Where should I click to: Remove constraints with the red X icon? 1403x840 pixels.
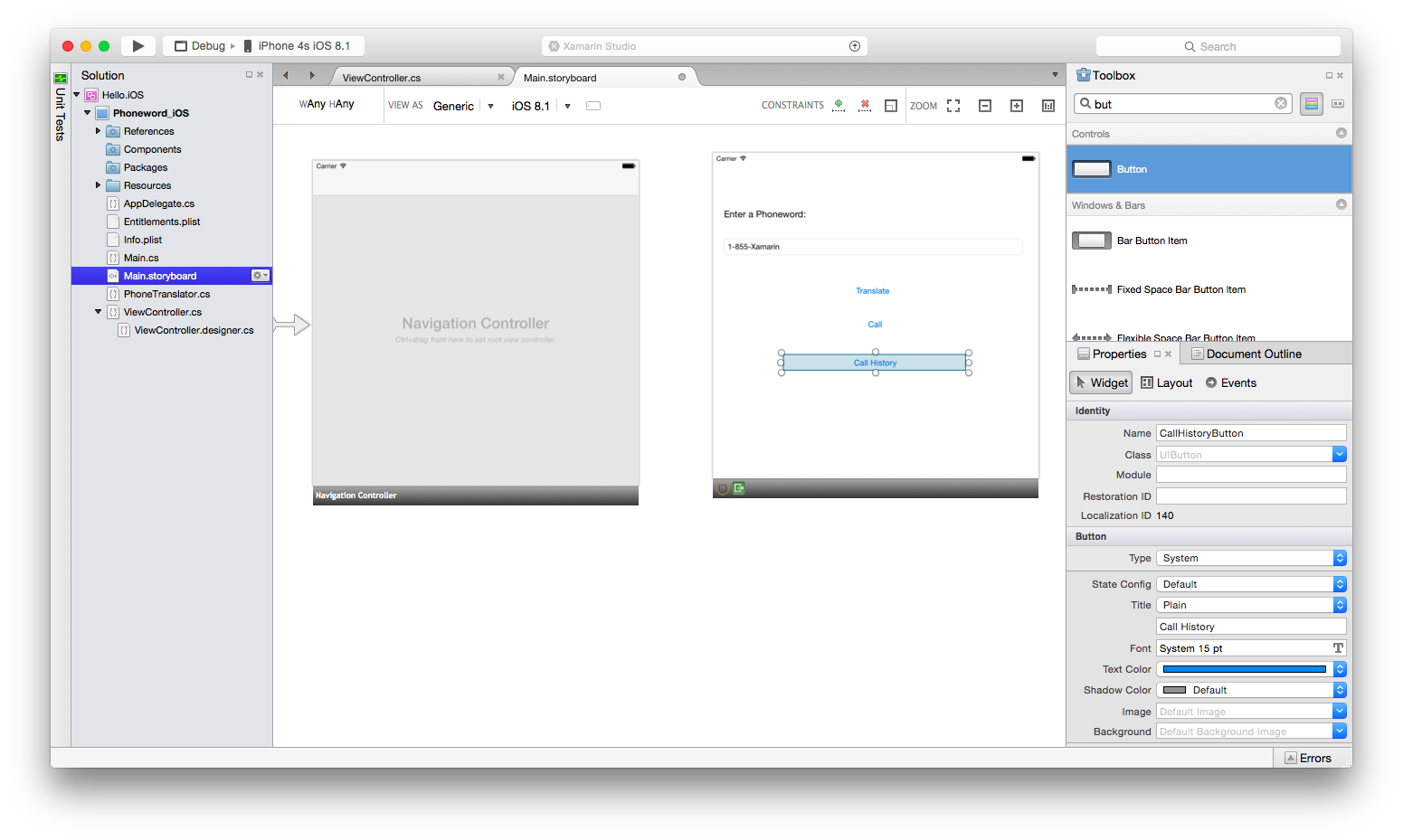[x=865, y=106]
